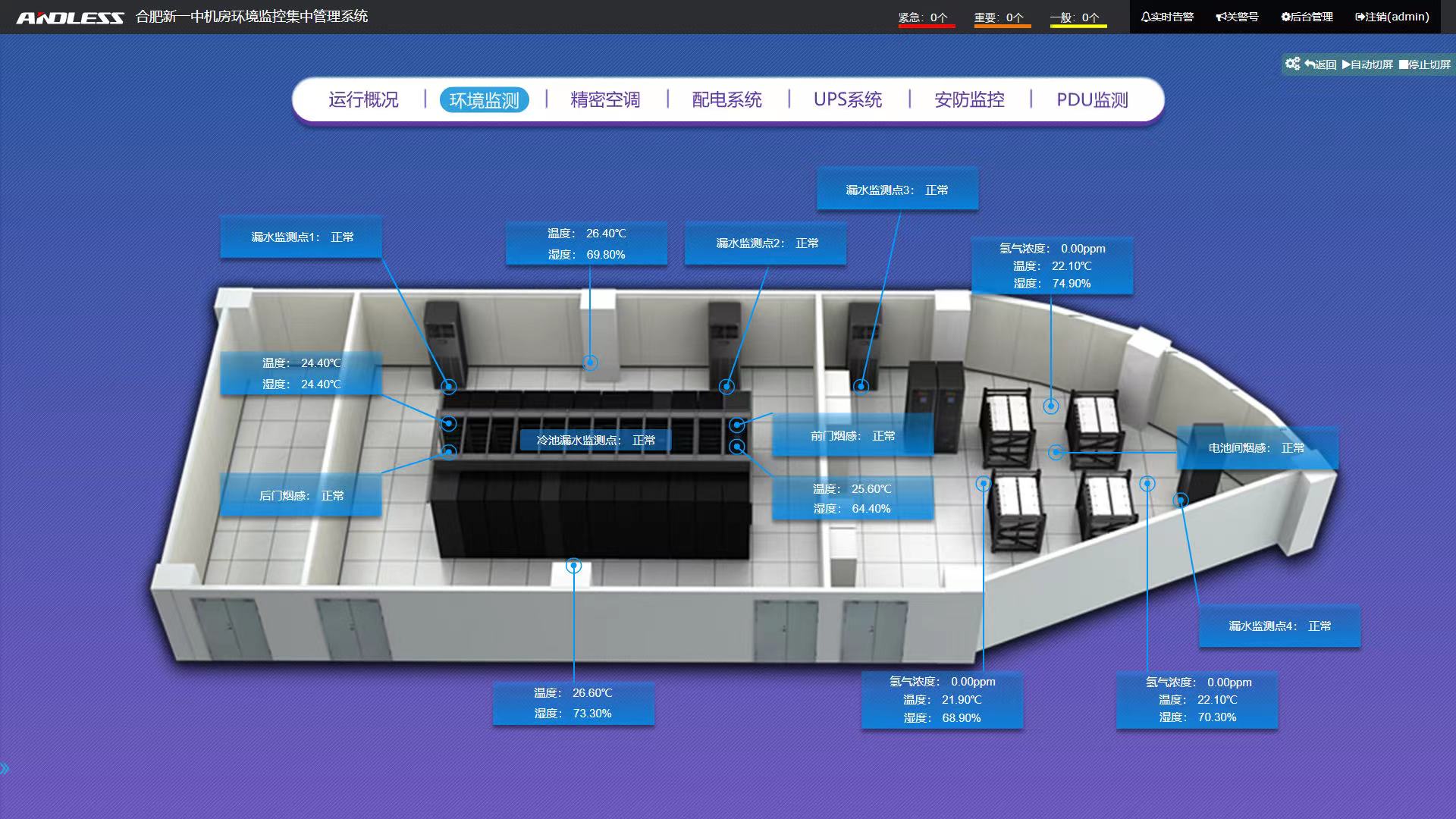Go to the PDU监测 tab
Viewport: 1456px width, 819px height.
(1092, 100)
